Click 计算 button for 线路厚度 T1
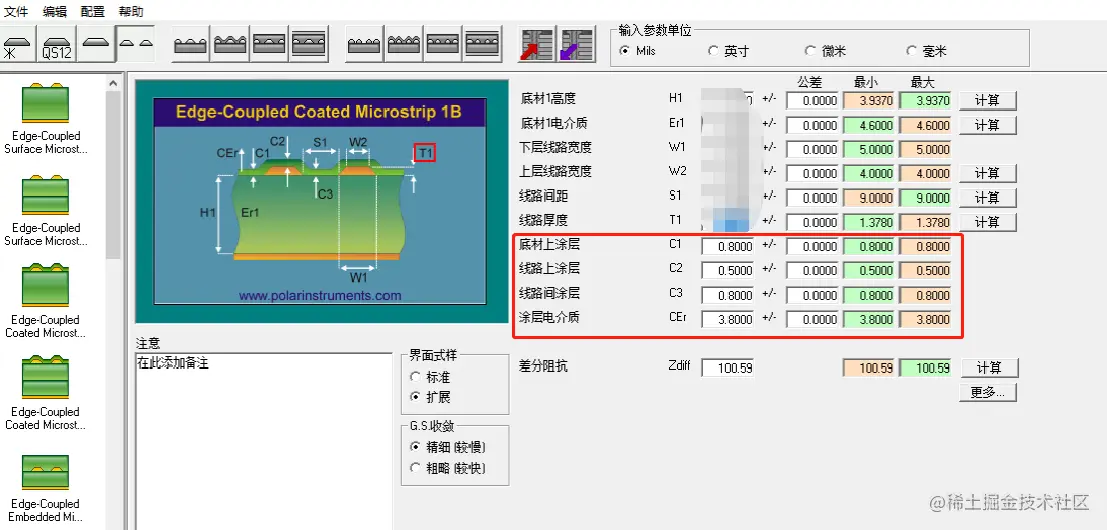This screenshot has width=1107, height=530. 987,222
